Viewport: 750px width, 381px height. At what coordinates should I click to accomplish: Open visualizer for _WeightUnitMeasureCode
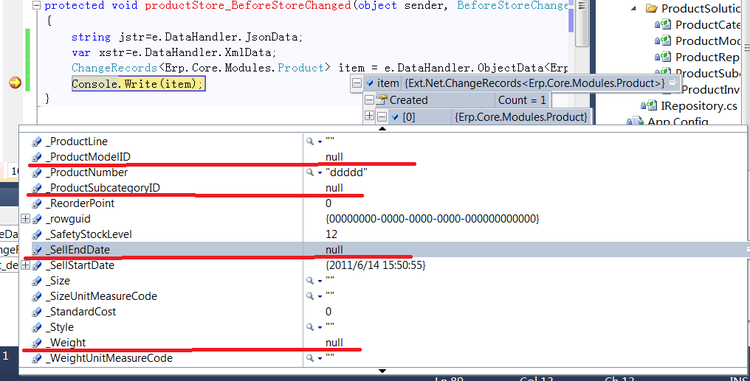(x=310, y=358)
